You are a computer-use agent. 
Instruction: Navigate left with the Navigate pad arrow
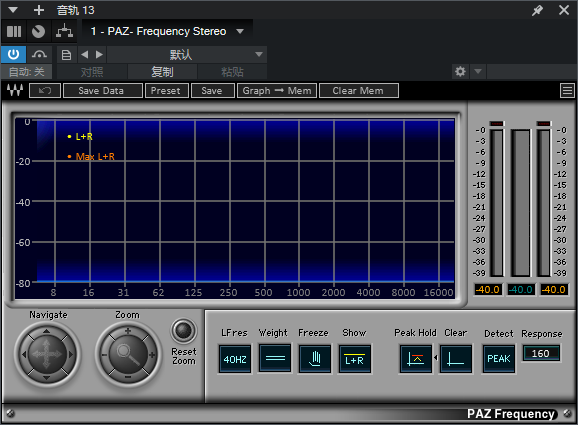24,355
